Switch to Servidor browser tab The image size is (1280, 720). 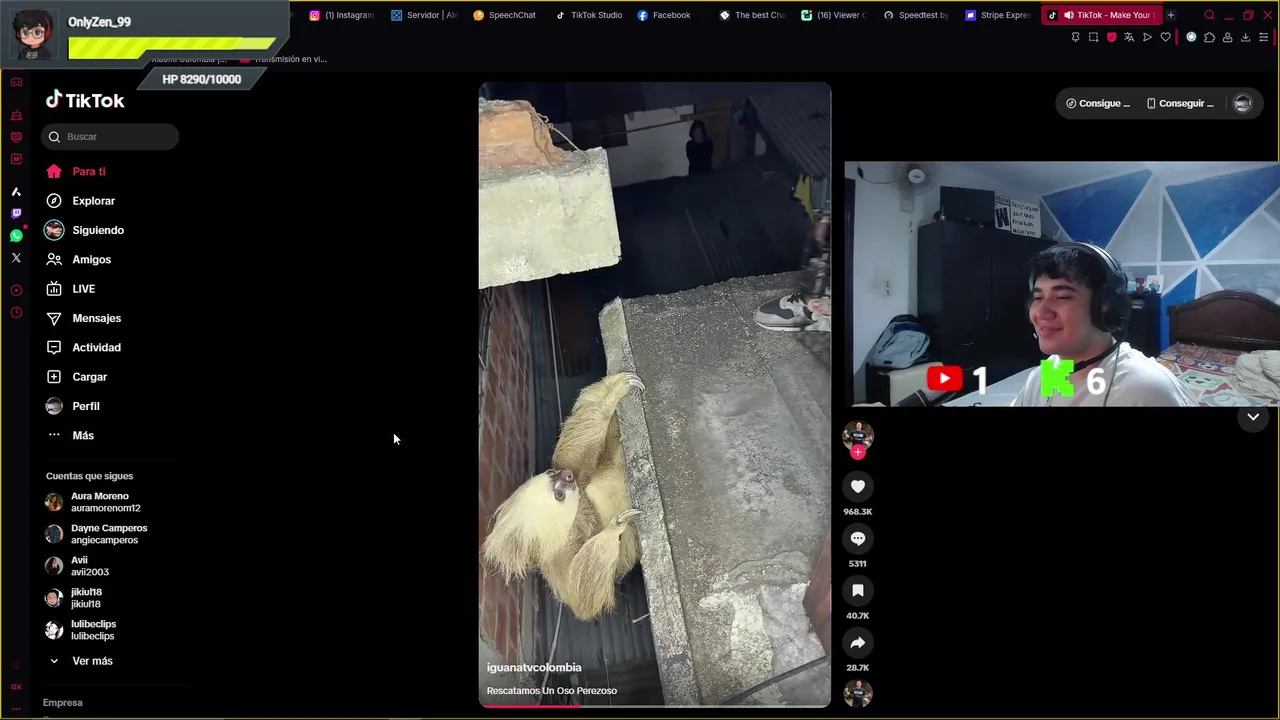click(424, 15)
